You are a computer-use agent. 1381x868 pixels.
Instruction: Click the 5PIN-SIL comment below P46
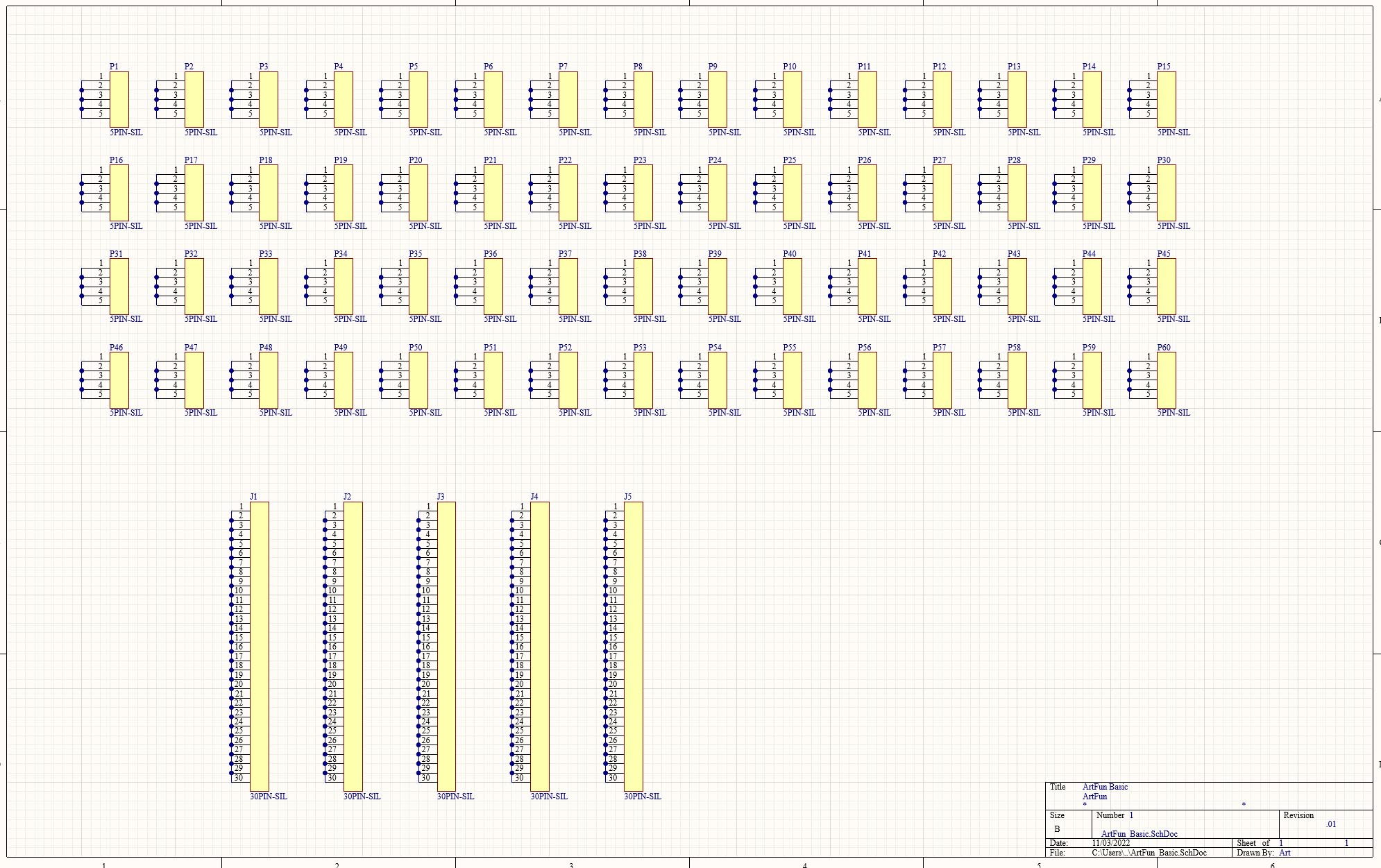[x=126, y=413]
